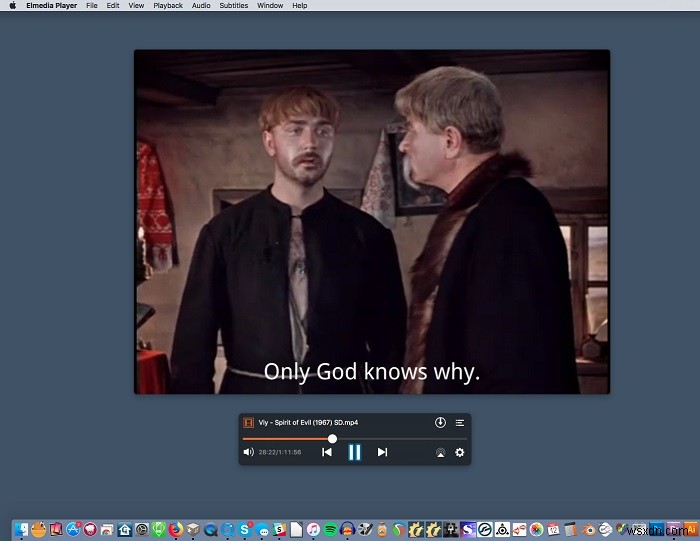Open the Photos app from the dock
The height and width of the screenshot is (541, 700).
coord(536,529)
